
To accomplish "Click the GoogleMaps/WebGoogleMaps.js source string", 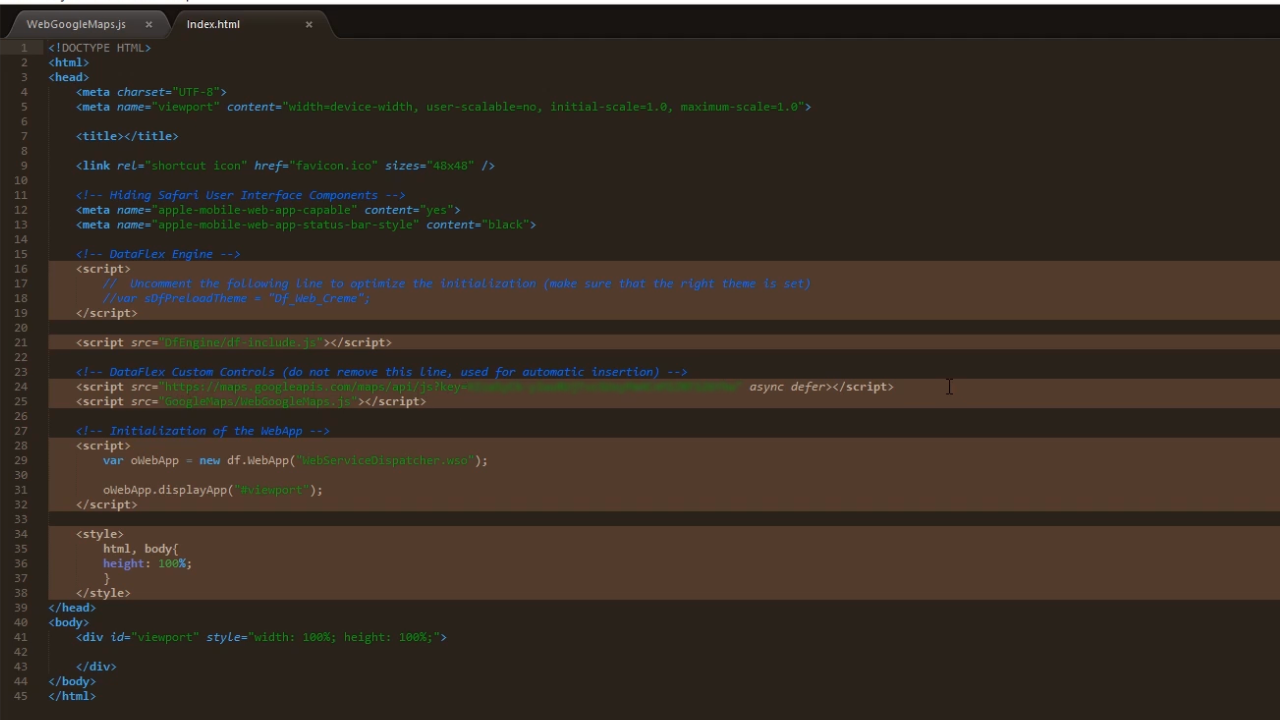I will tap(259, 402).
